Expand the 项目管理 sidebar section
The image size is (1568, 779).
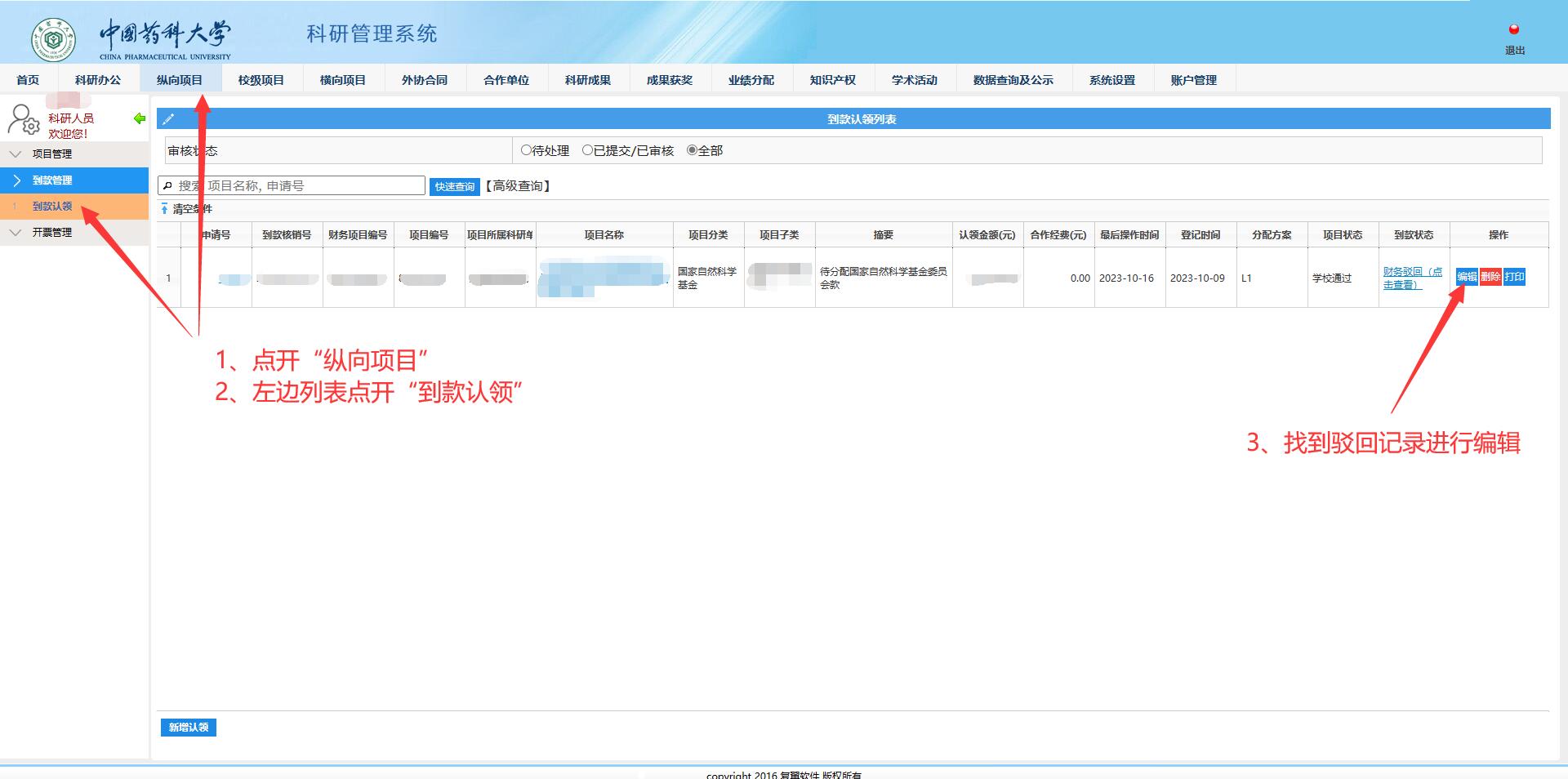point(52,154)
